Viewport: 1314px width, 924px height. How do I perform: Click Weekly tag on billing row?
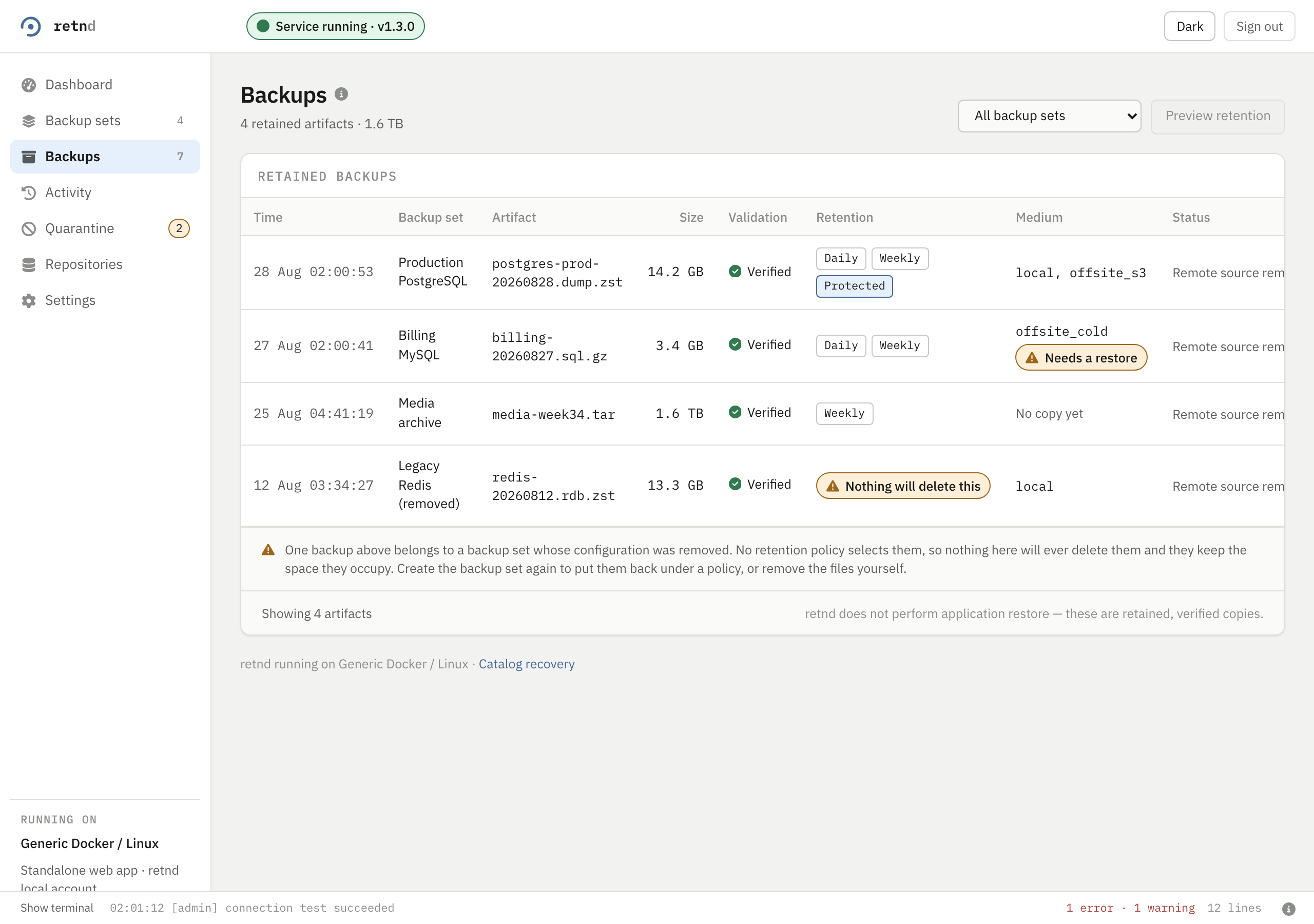point(900,346)
